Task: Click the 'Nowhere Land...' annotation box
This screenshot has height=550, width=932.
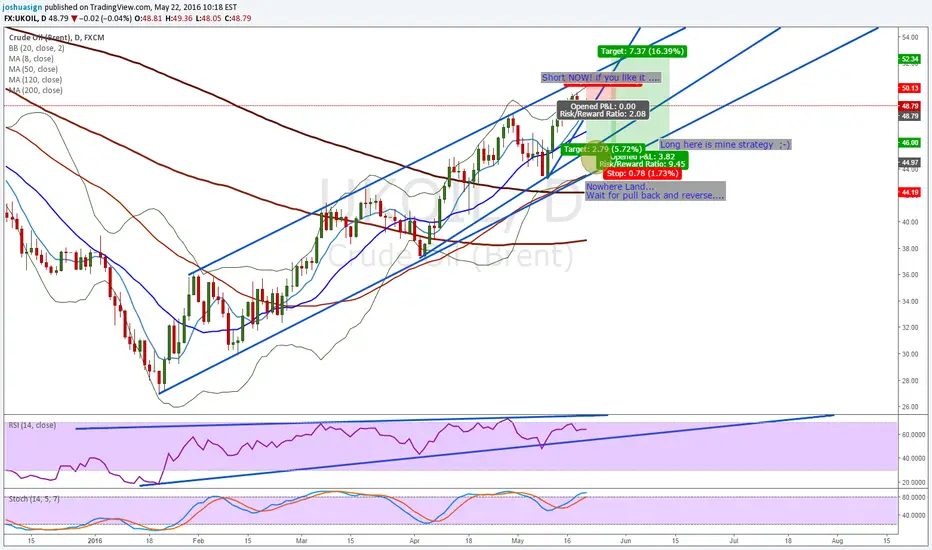Action: [655, 191]
